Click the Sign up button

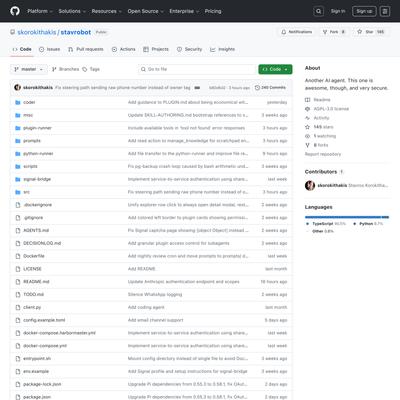[364, 11]
